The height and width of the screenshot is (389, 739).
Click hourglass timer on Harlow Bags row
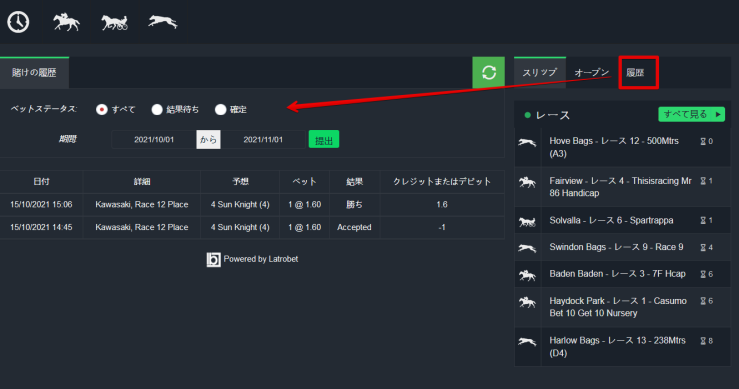(703, 341)
